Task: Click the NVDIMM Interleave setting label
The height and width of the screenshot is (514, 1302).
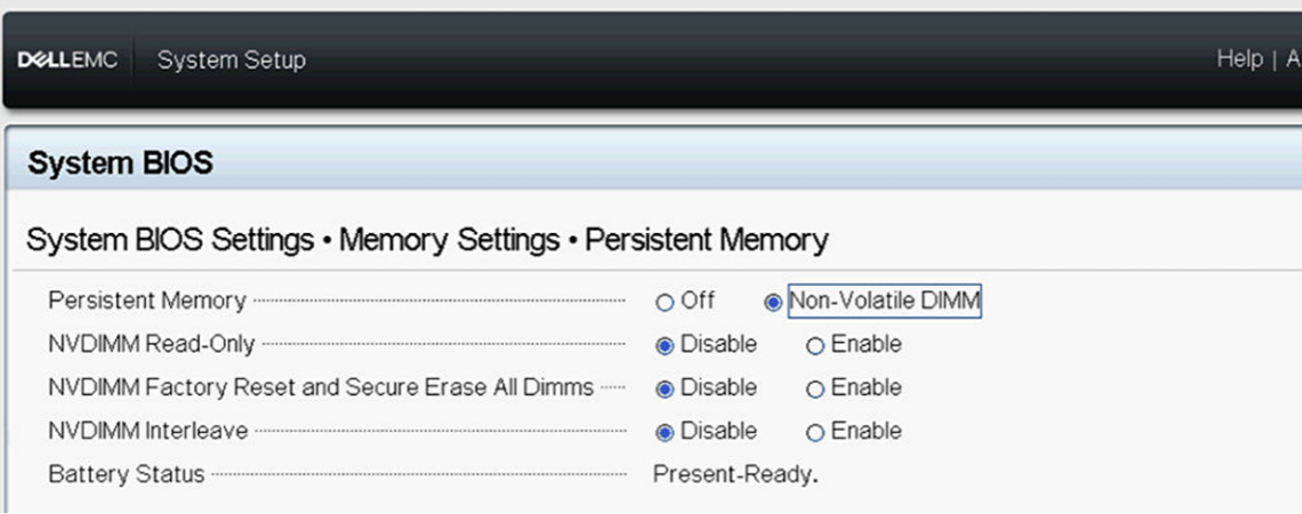Action: (148, 432)
